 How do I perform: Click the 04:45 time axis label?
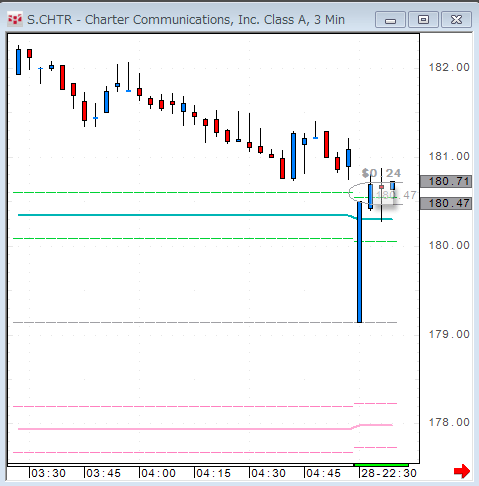coord(323,473)
